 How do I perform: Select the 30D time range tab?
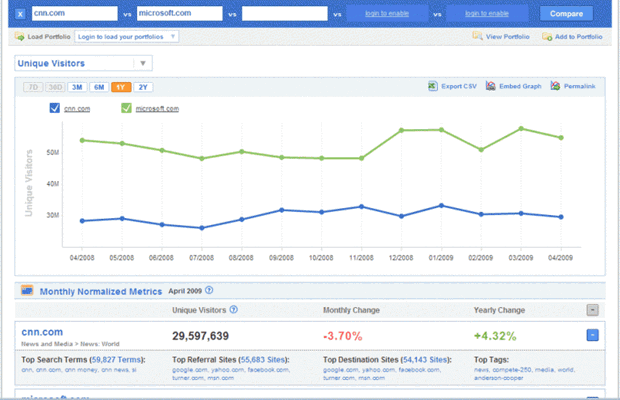pyautogui.click(x=55, y=87)
